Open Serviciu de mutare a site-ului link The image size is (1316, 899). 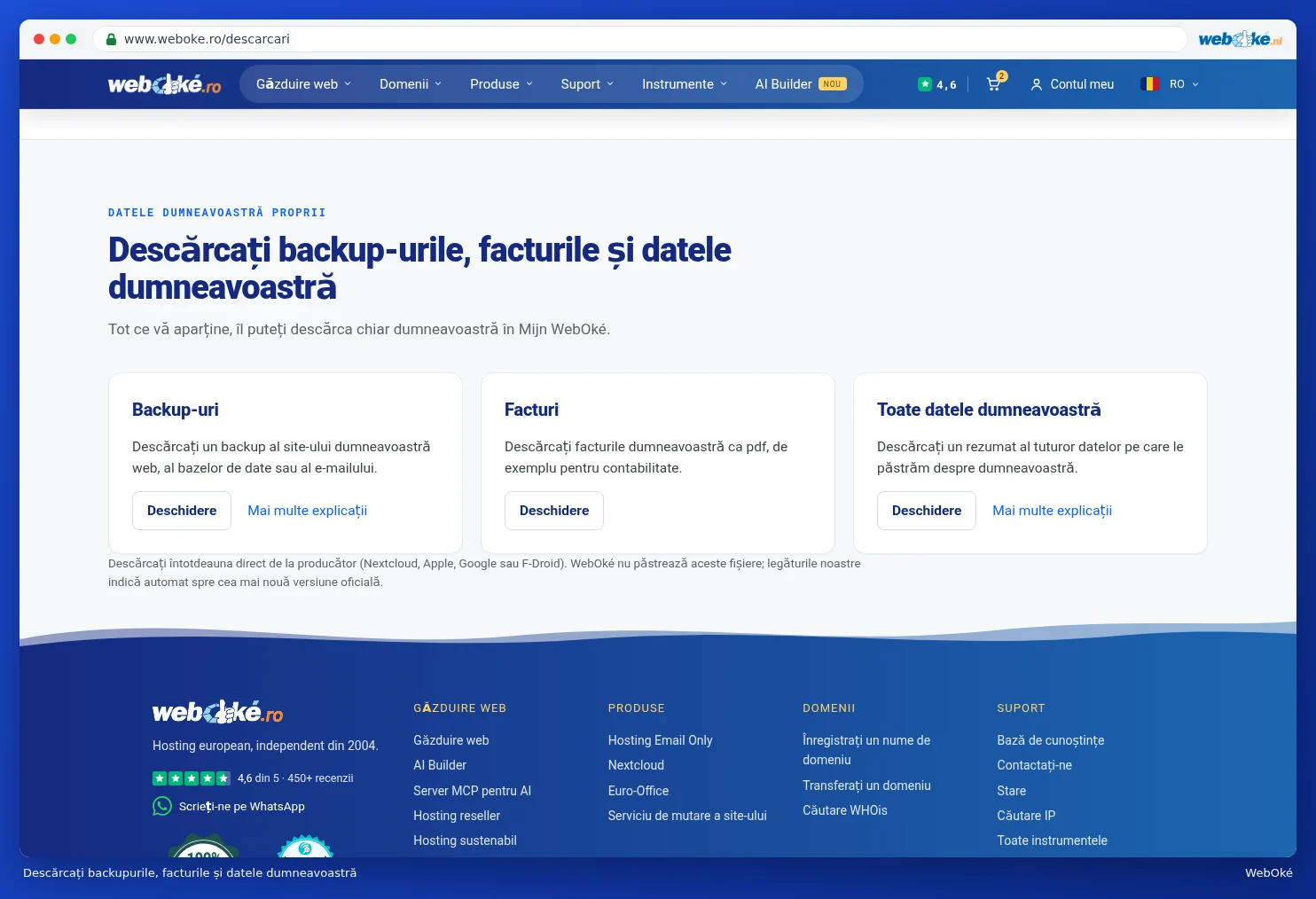pos(687,816)
